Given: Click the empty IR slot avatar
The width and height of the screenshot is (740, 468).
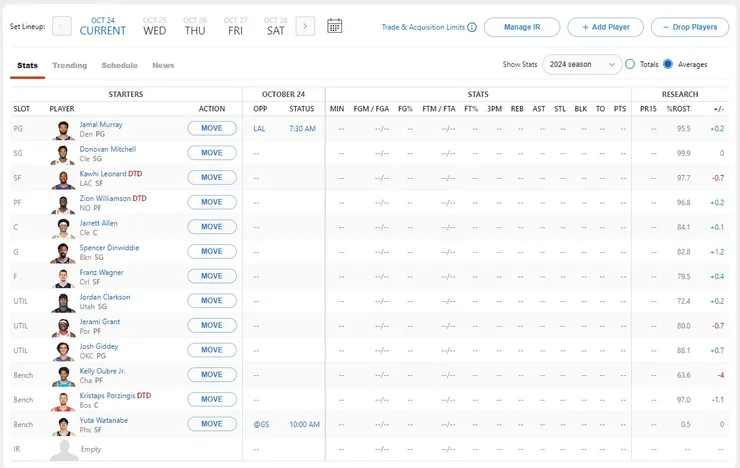Looking at the screenshot, I should [63, 450].
